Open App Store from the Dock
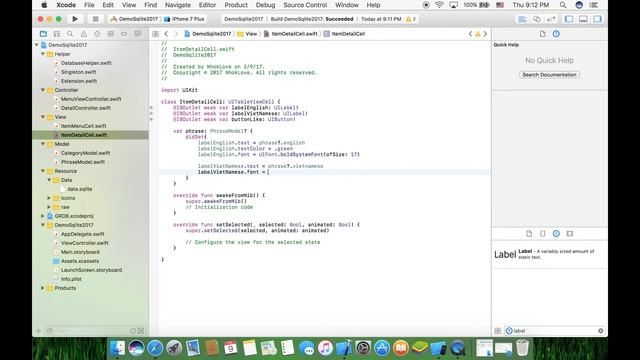 382,348
